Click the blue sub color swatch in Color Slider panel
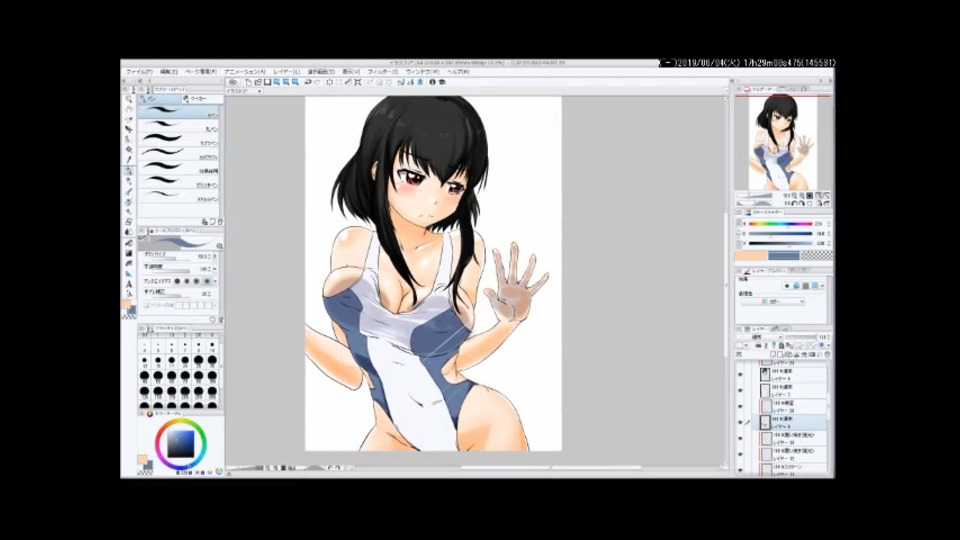The height and width of the screenshot is (540, 960). 784,255
